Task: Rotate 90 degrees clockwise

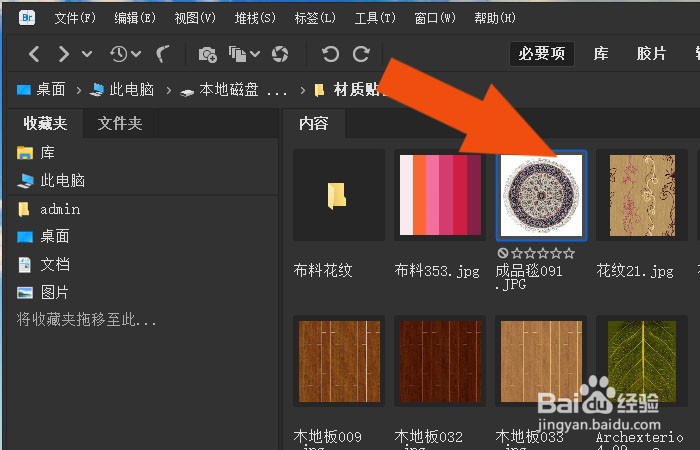Action: 361,54
